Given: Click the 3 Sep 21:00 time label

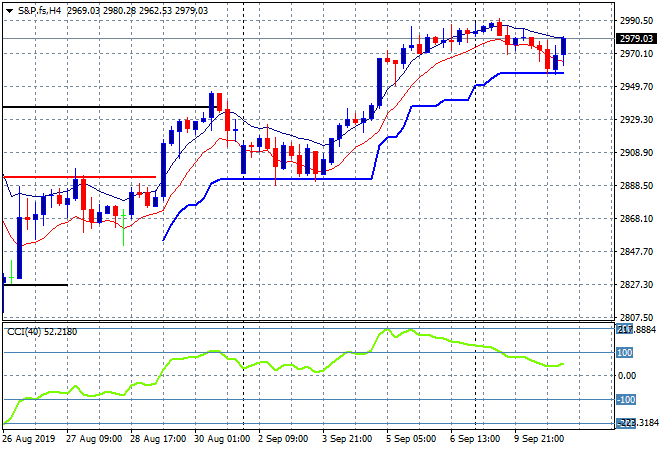Looking at the screenshot, I should click(x=347, y=439).
